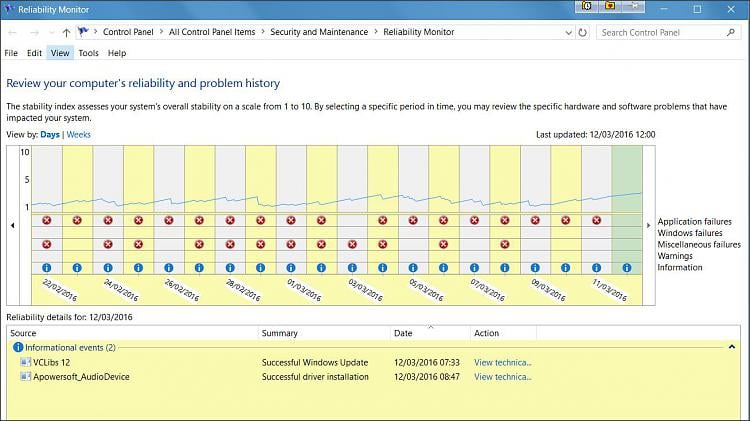
Task: Click the miscellaneous failure icon for 01/03/2016
Action: 291,244
